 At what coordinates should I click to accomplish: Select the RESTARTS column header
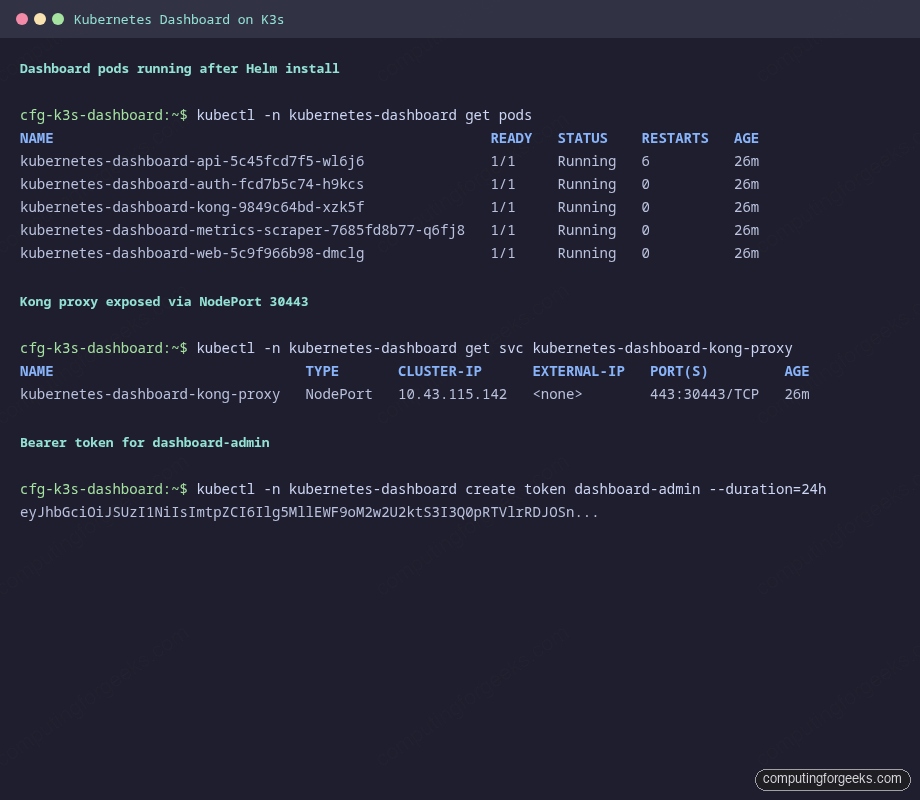pyautogui.click(x=674, y=138)
